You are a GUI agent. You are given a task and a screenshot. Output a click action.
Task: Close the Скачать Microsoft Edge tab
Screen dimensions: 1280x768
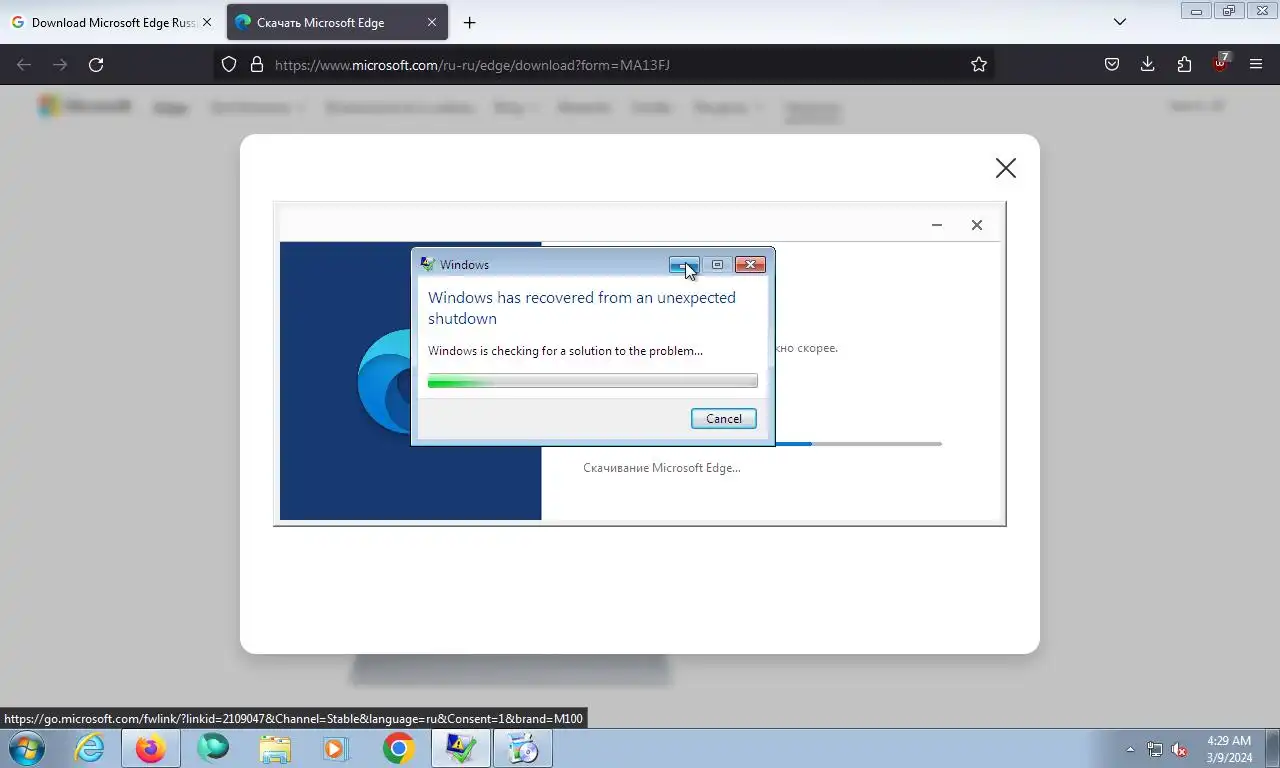tap(432, 22)
